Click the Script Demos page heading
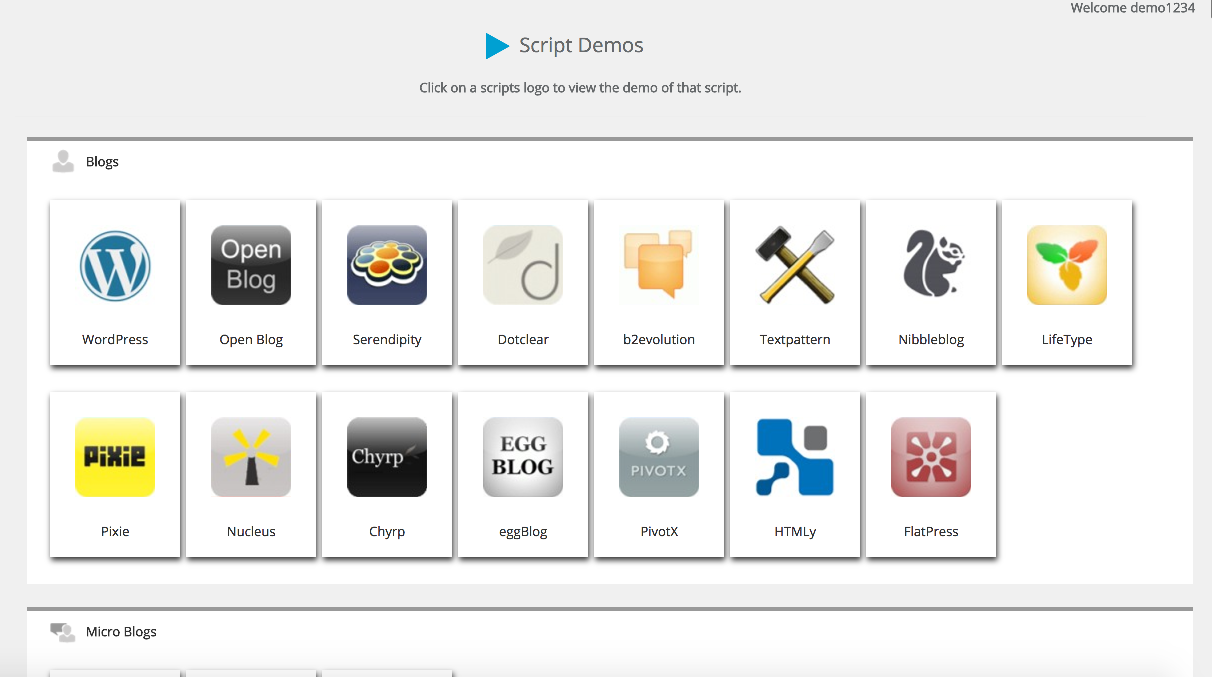The height and width of the screenshot is (677, 1212). point(581,46)
